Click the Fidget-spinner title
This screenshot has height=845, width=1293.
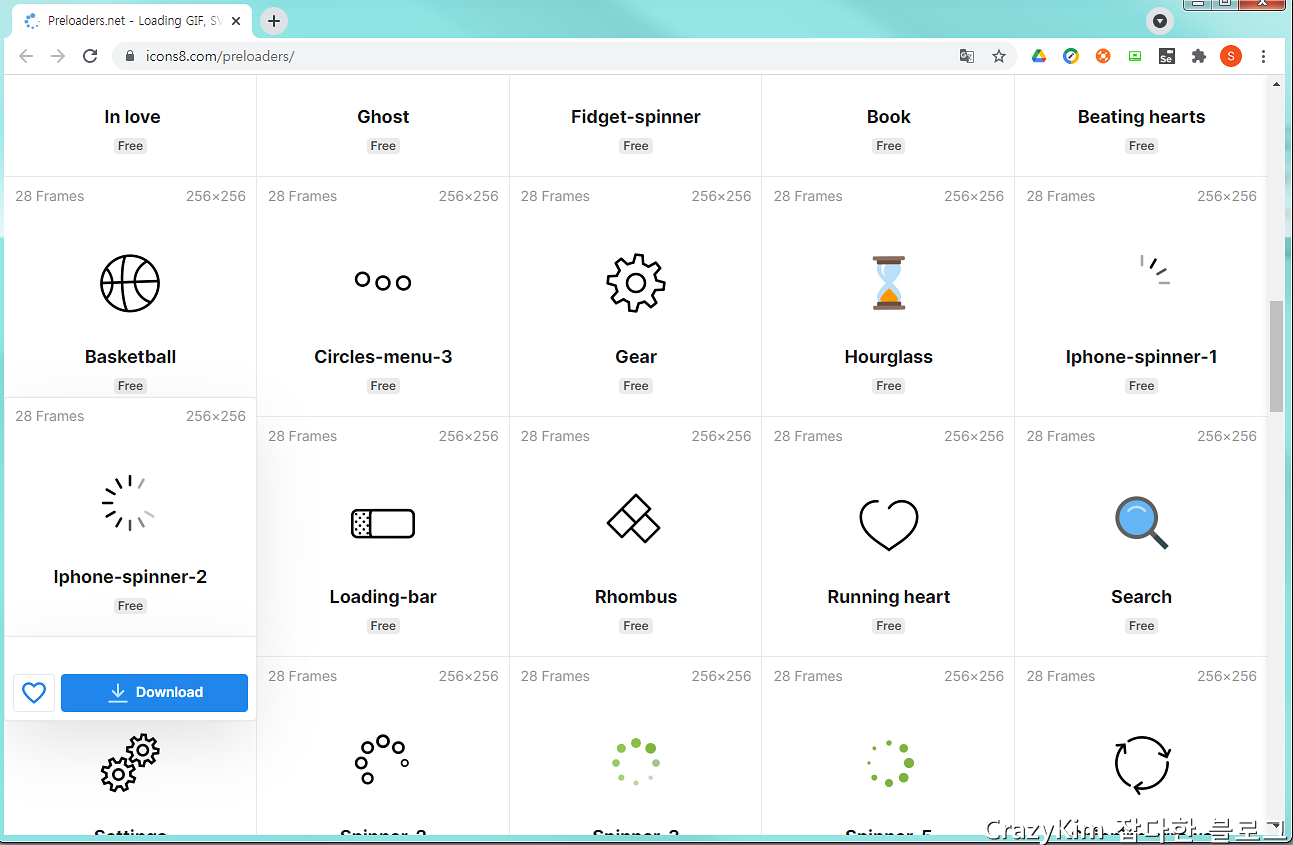636,117
